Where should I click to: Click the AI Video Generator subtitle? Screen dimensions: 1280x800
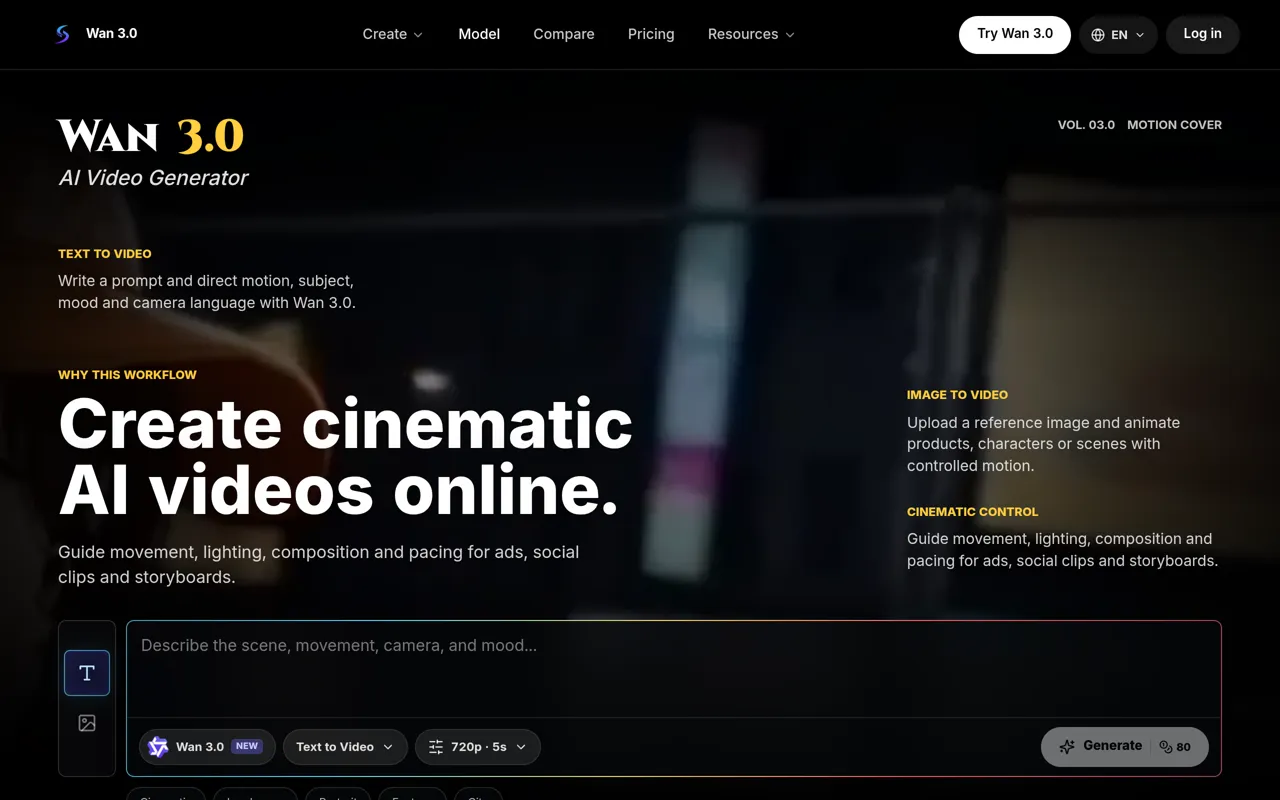(153, 178)
